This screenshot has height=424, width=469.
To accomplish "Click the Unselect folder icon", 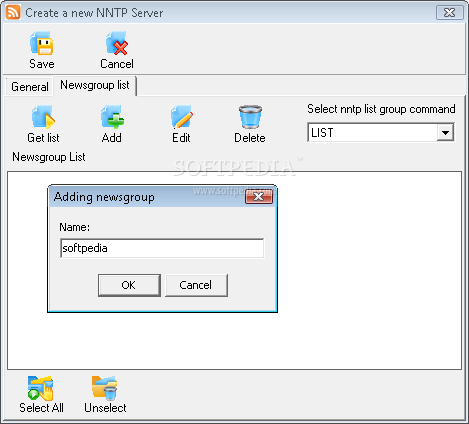I will (105, 388).
